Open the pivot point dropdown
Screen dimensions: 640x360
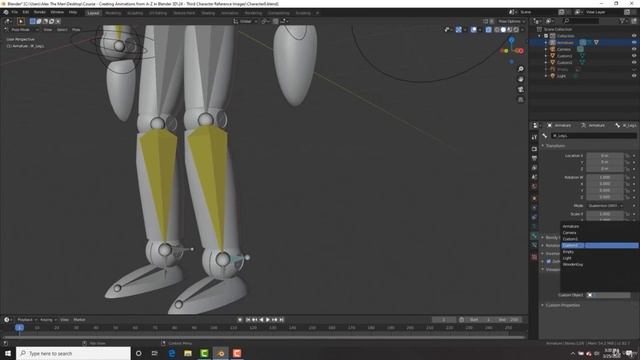[265, 21]
